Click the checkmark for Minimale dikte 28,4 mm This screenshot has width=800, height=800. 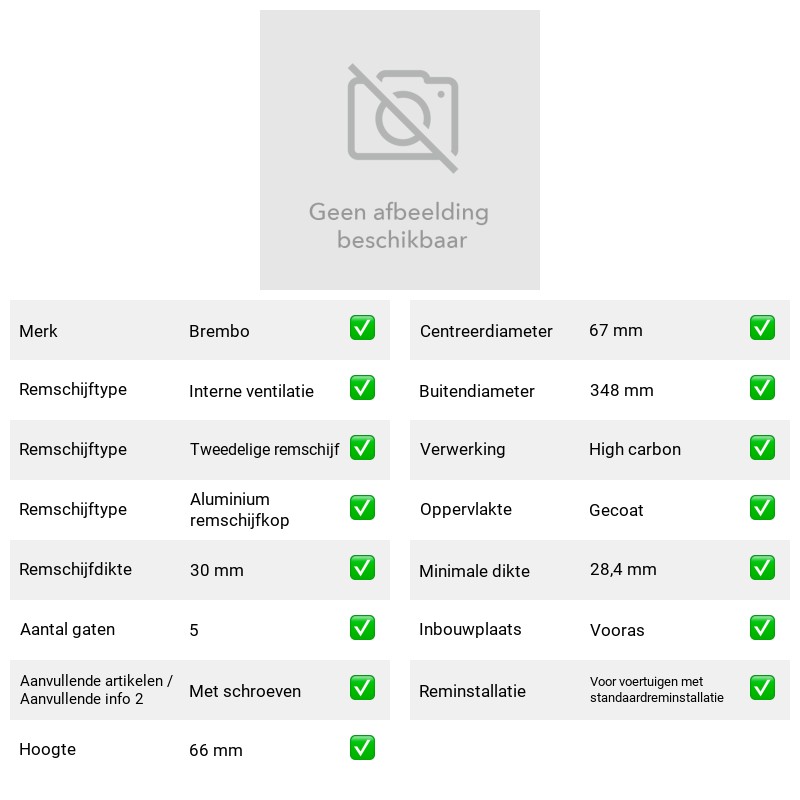point(762,568)
